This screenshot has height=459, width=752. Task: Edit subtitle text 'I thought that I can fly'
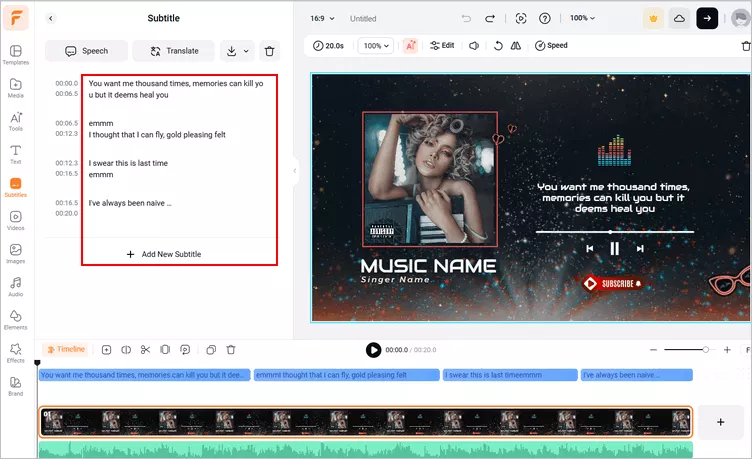click(157, 135)
